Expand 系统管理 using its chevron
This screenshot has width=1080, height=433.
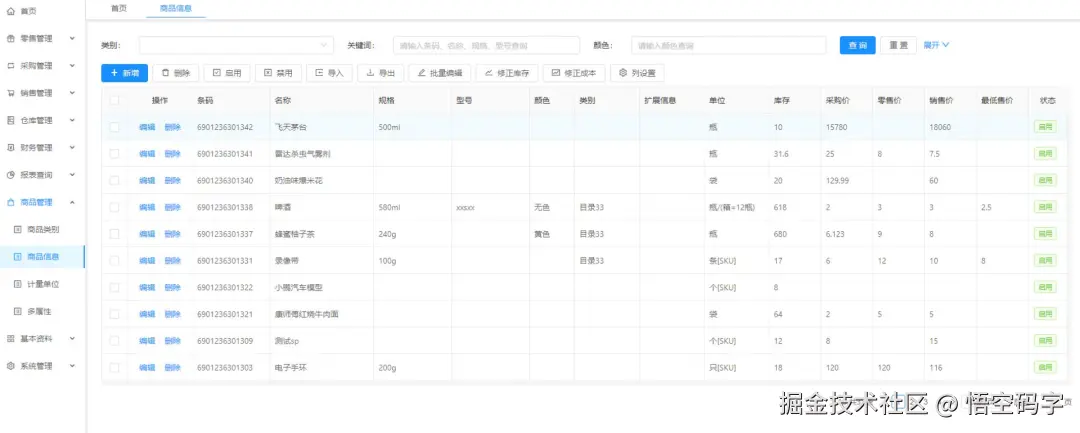[72, 366]
